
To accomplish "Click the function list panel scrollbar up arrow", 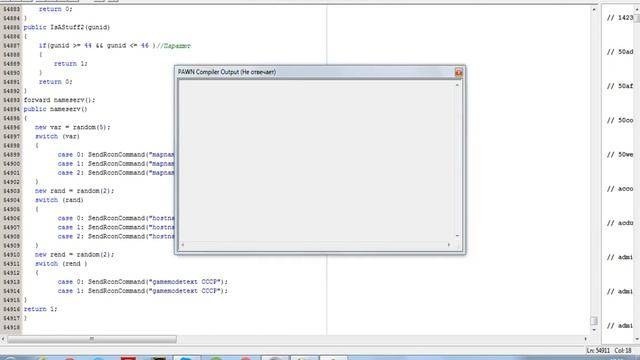I will tap(637, 9).
